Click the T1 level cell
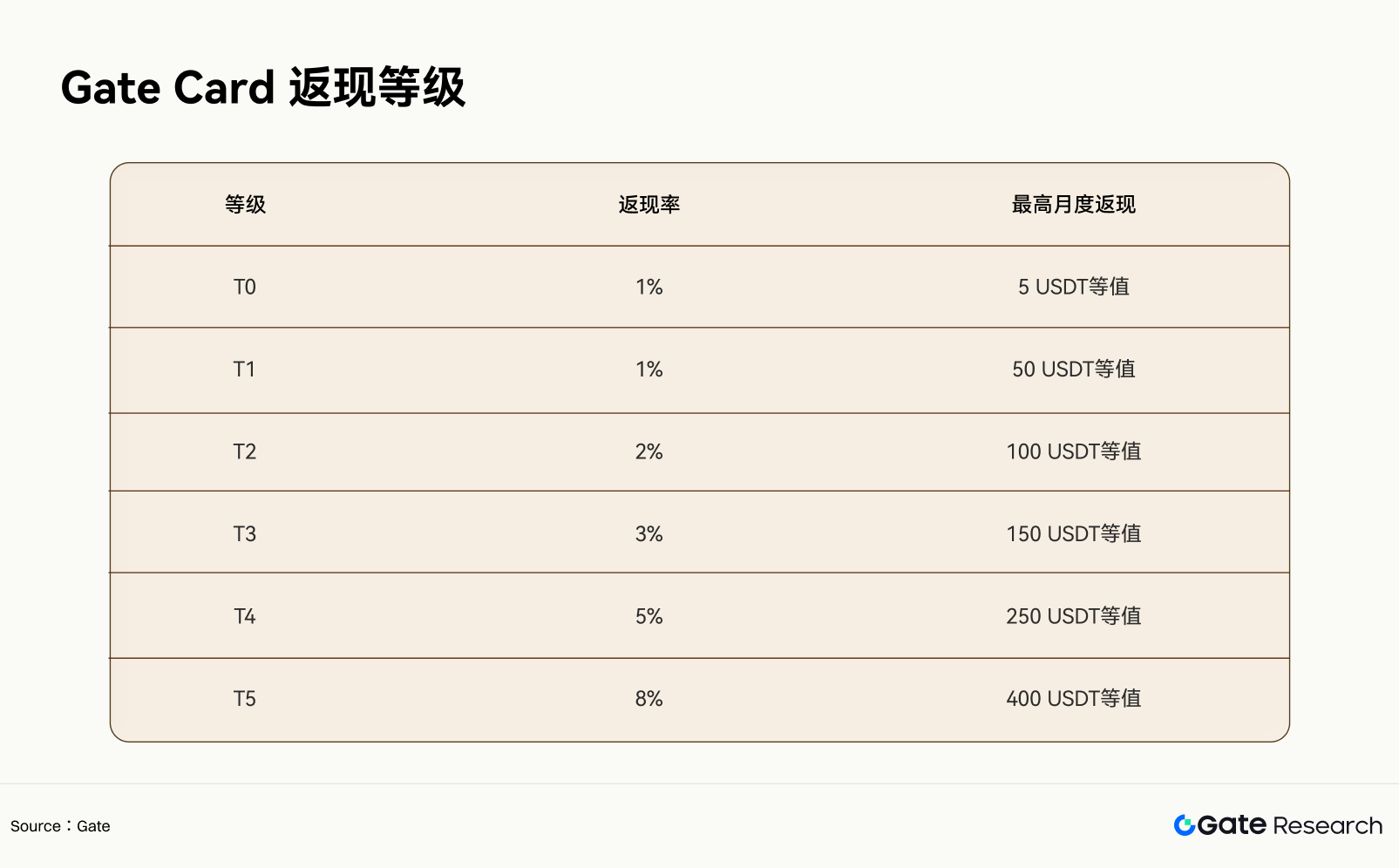This screenshot has height=868, width=1399. pyautogui.click(x=245, y=370)
